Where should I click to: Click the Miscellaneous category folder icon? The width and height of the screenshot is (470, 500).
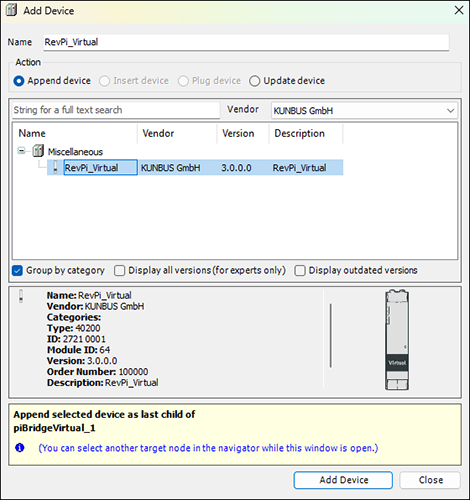(x=38, y=151)
